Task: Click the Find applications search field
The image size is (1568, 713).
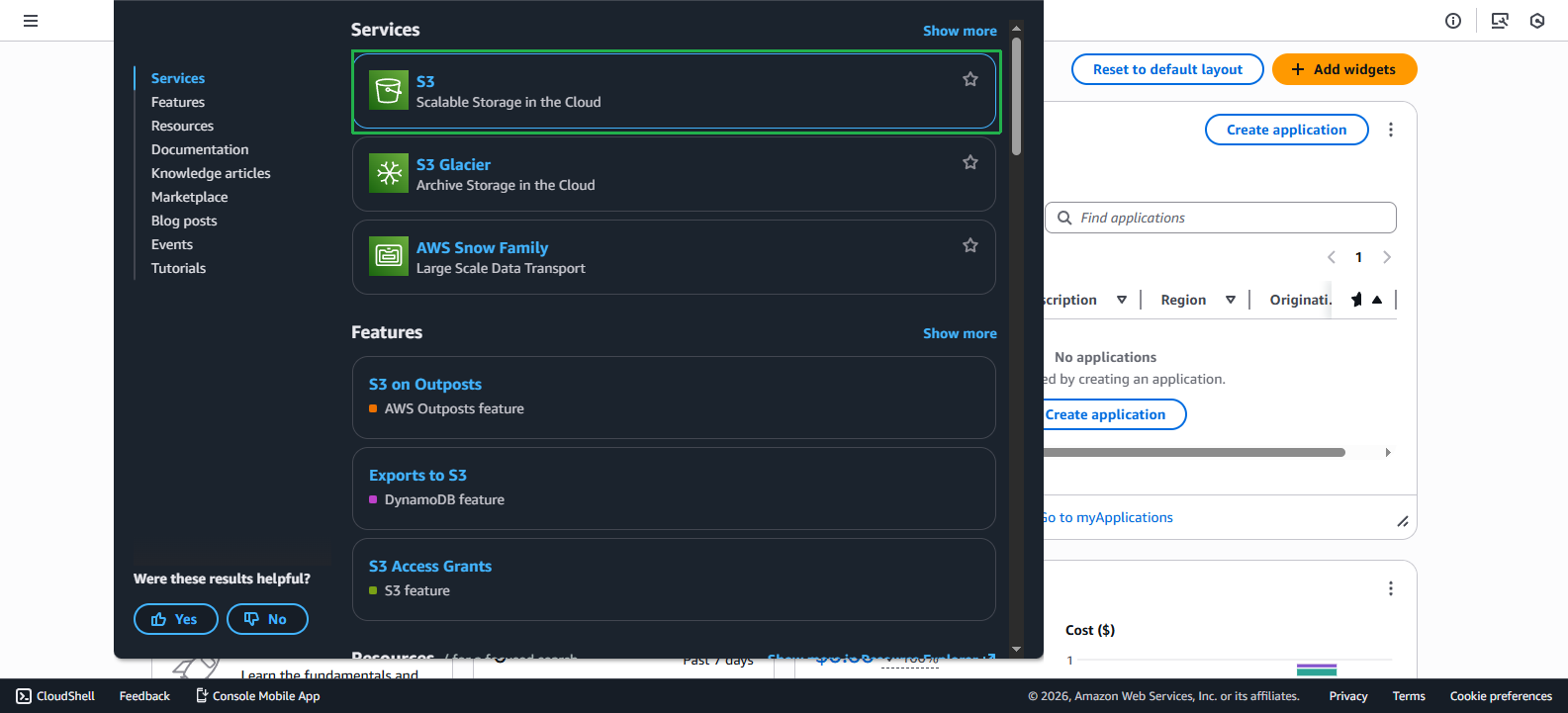Action: click(1221, 218)
